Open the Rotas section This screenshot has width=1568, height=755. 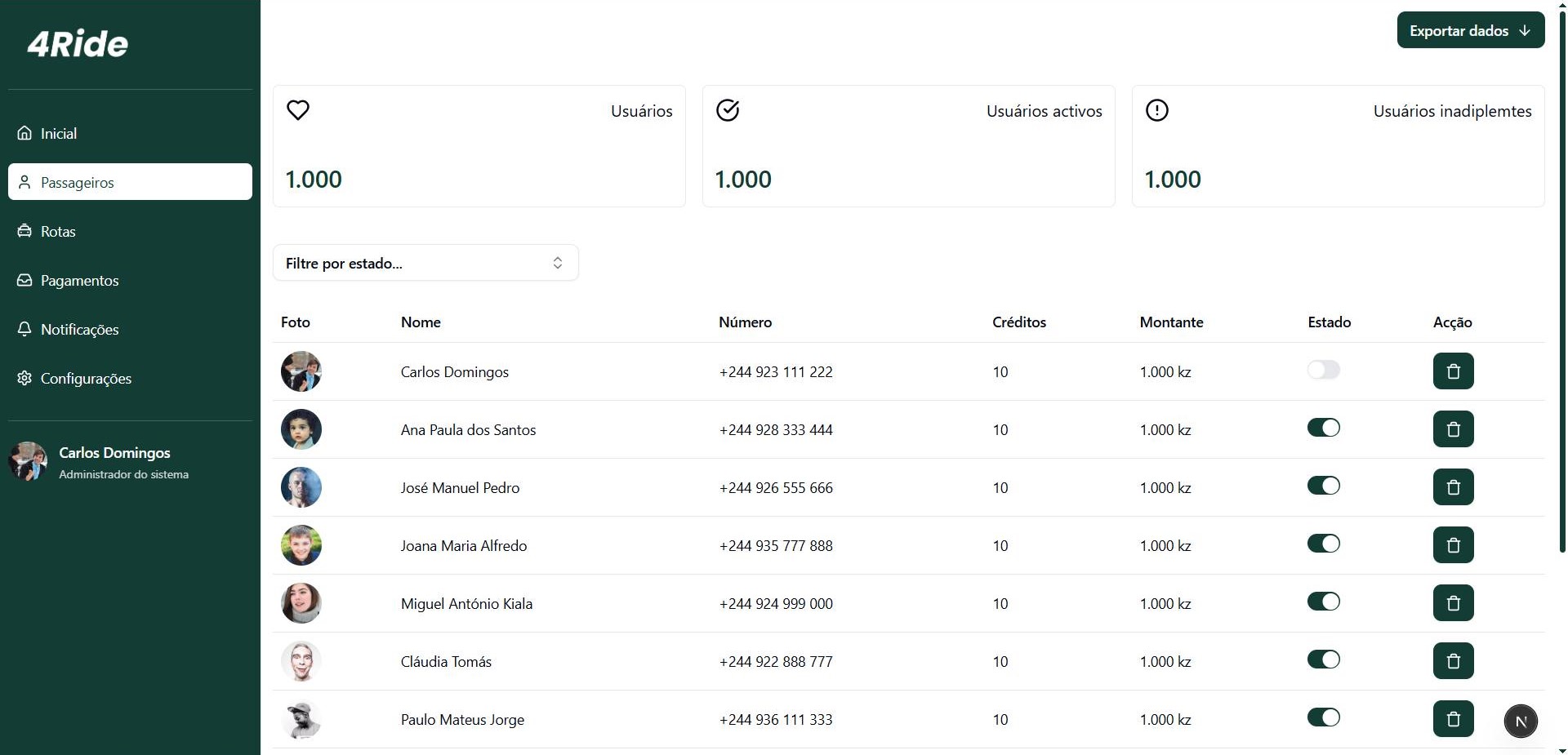57,231
